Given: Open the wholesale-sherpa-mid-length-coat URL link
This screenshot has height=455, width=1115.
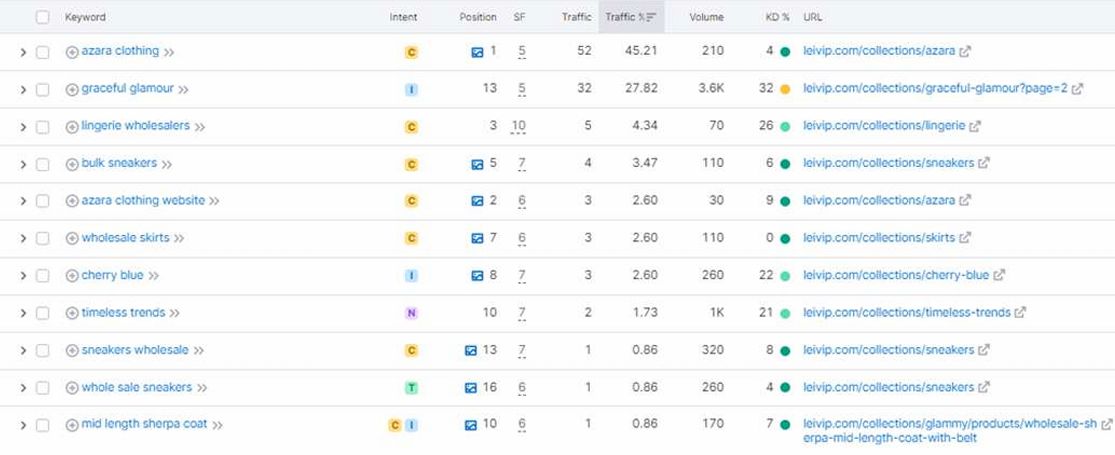Looking at the screenshot, I should 950,431.
